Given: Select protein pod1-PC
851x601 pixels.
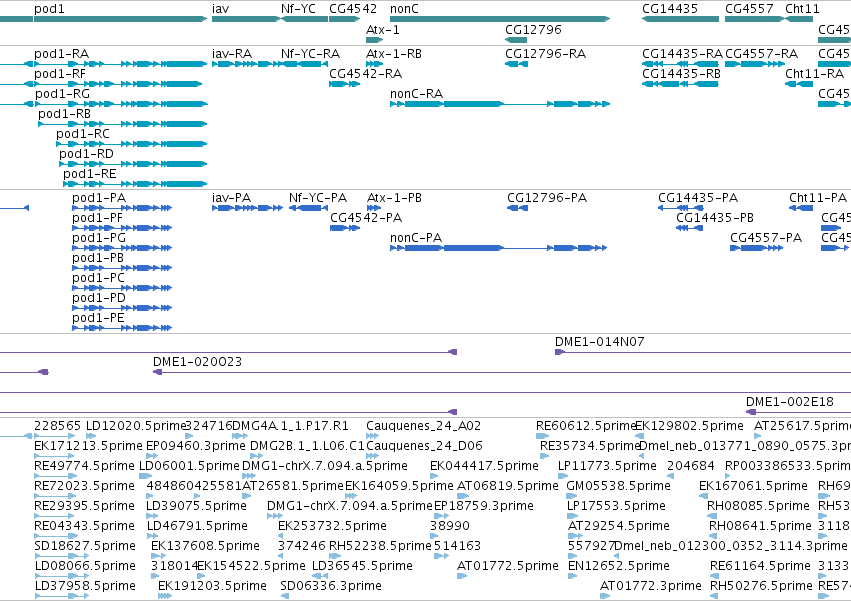Looking at the screenshot, I should coord(98,279).
